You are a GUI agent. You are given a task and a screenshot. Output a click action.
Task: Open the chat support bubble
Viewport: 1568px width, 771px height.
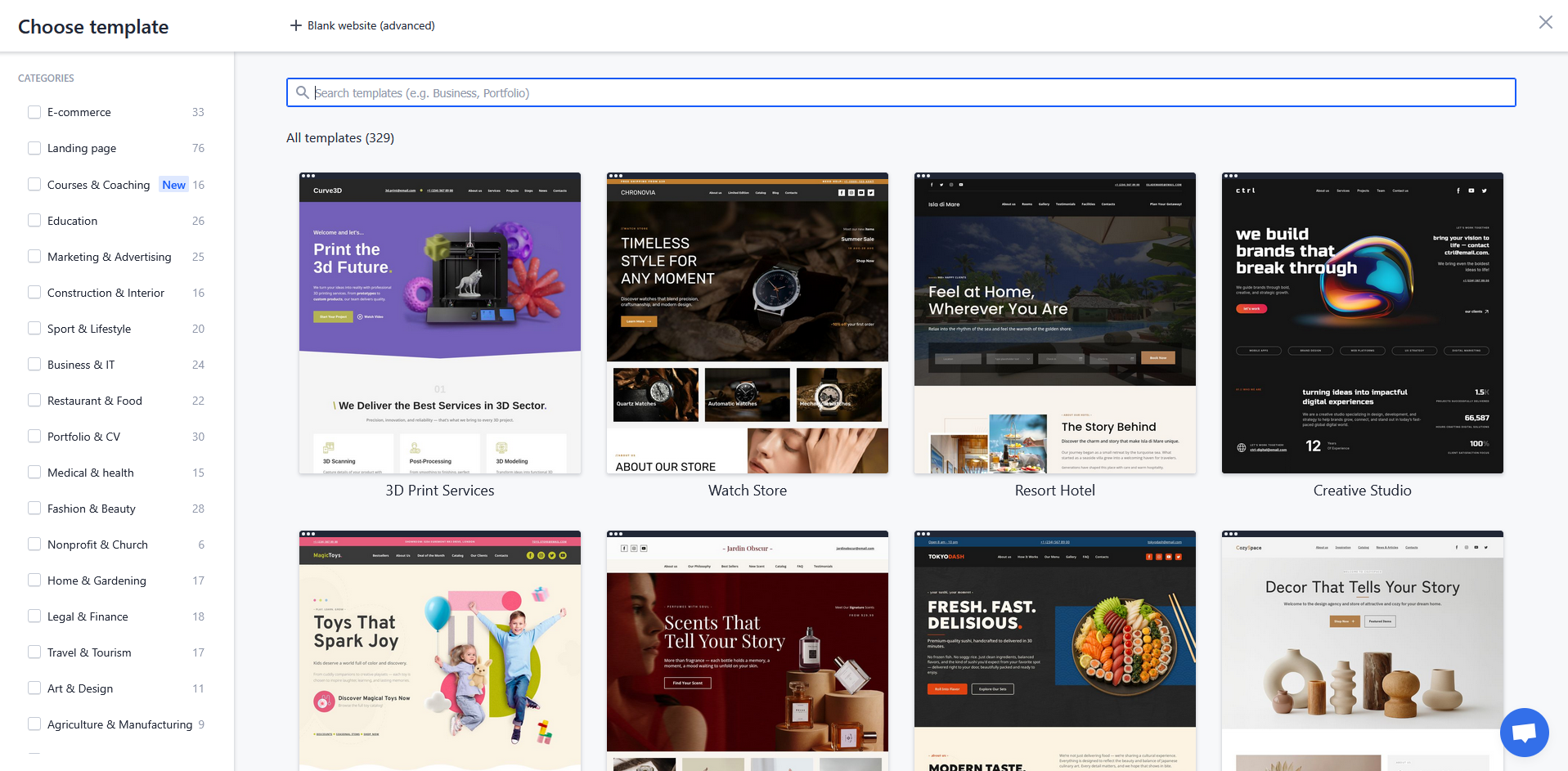1524,733
